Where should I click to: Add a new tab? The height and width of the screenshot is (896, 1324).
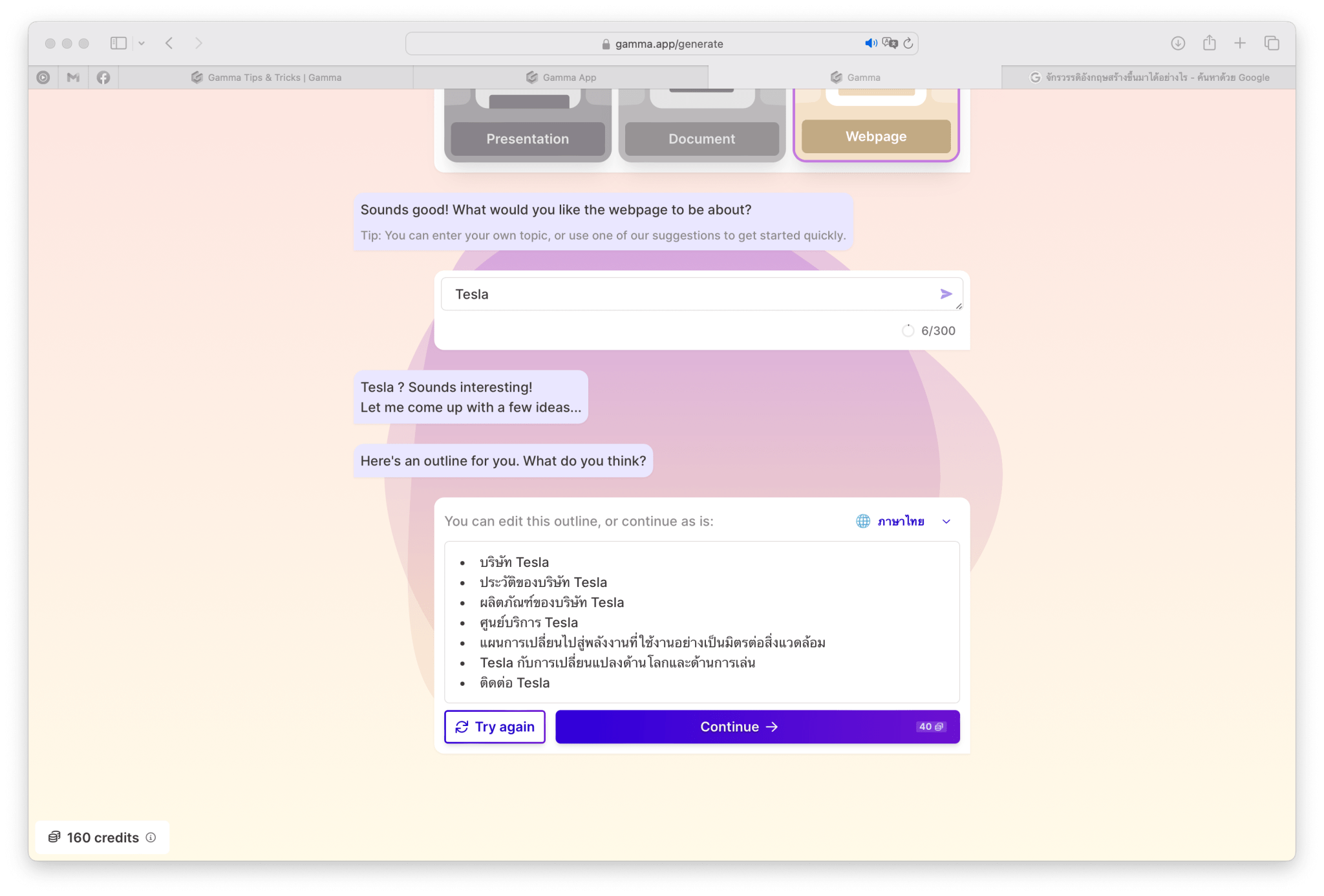[1240, 43]
